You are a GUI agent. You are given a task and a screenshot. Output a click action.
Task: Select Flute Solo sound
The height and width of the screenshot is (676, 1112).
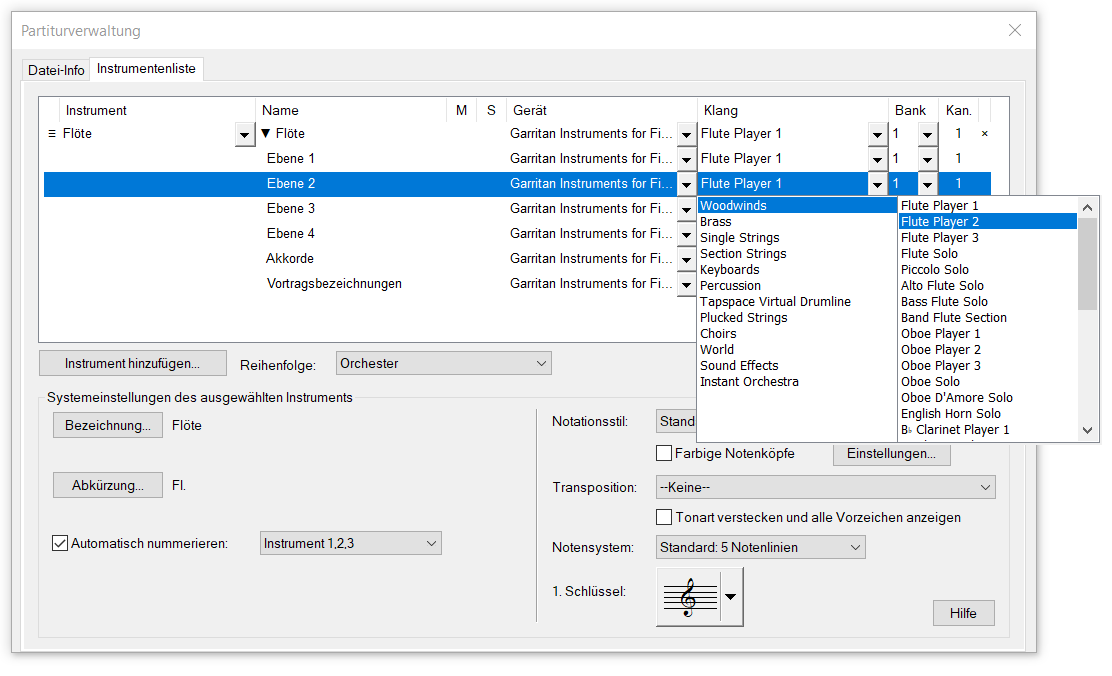988,253
